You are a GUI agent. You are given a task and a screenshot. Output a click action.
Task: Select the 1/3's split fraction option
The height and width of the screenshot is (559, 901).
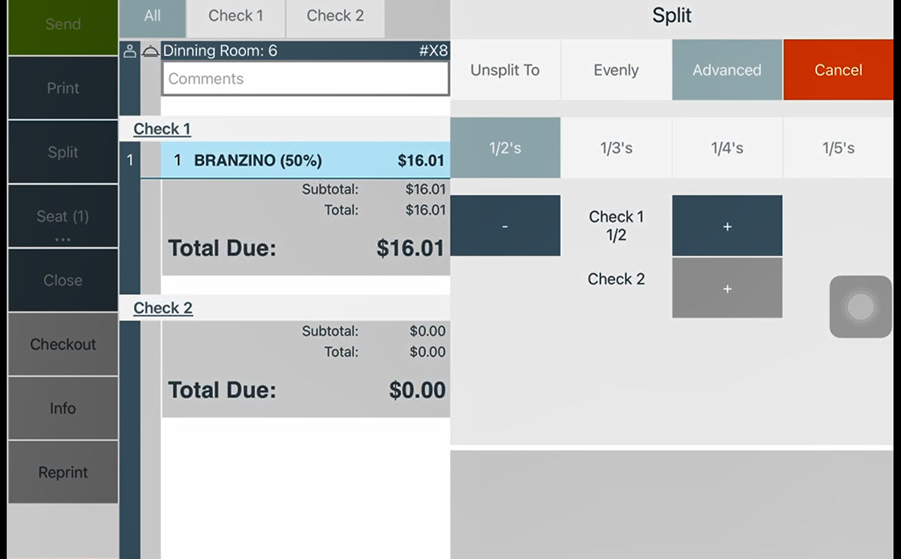pyautogui.click(x=616, y=148)
